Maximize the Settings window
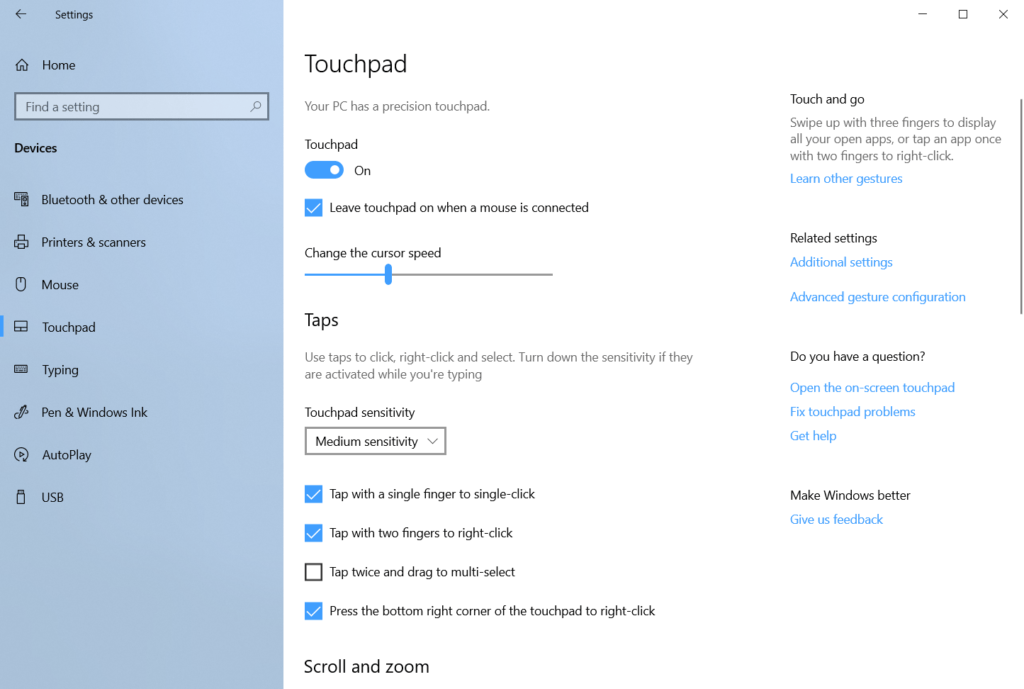The width and height of the screenshot is (1024, 689). [963, 14]
